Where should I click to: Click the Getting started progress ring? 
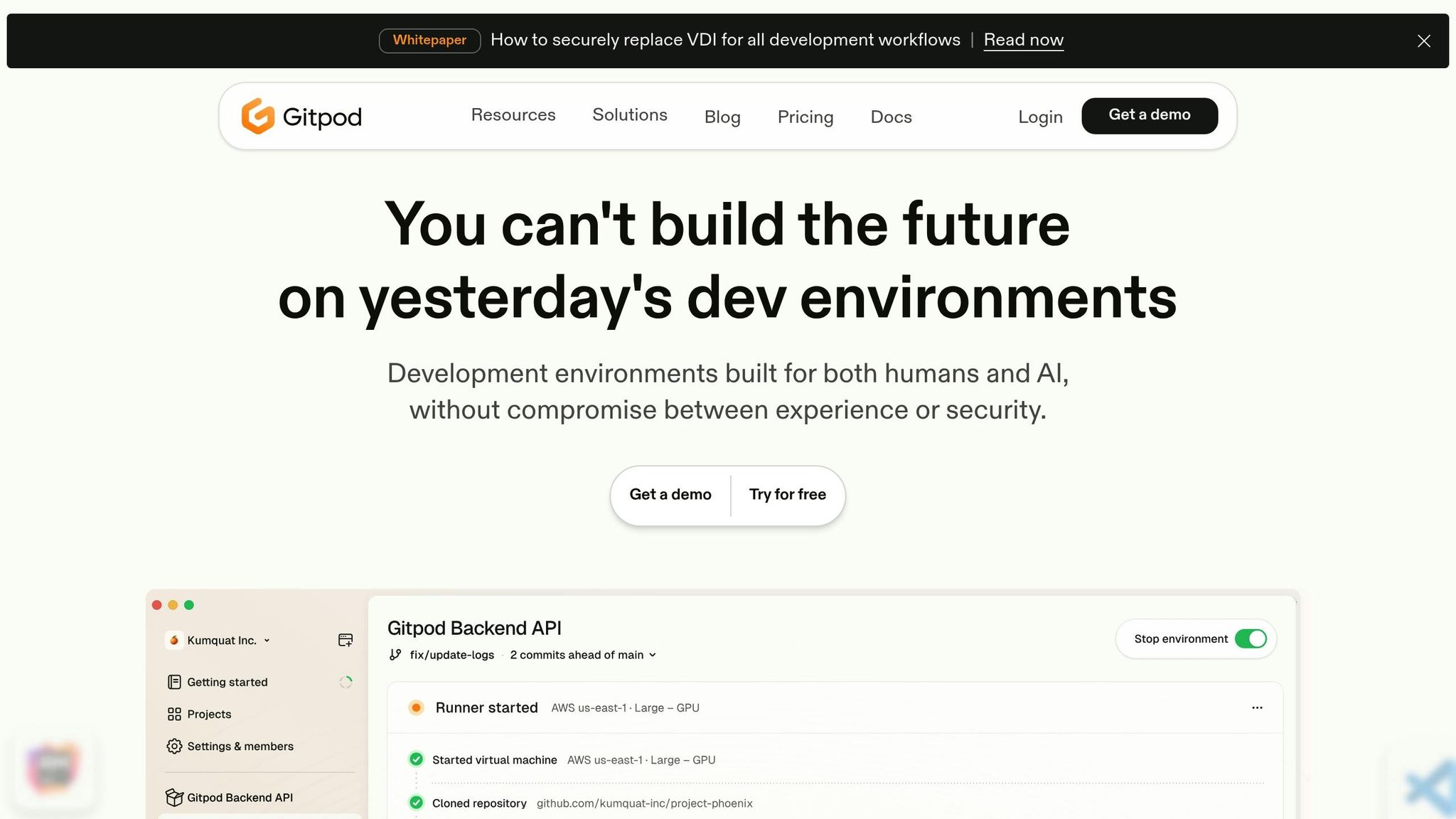click(346, 682)
